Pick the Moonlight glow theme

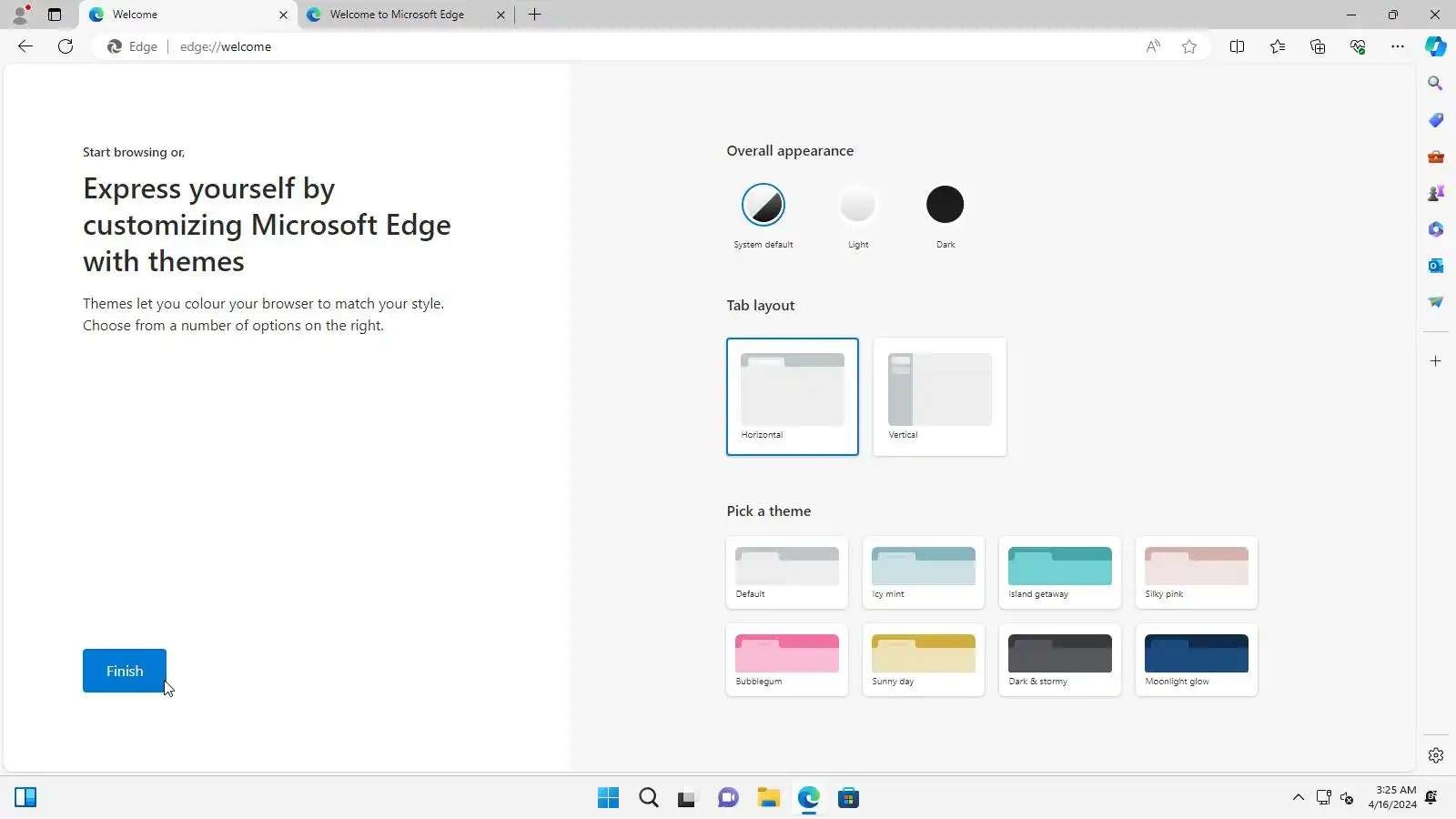tap(1197, 660)
